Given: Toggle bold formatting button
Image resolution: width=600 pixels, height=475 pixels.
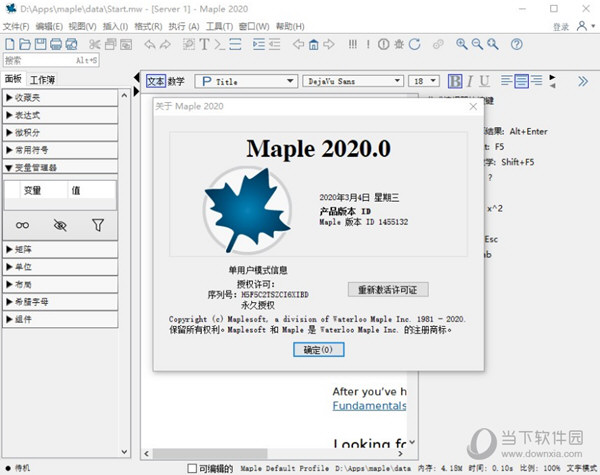Looking at the screenshot, I should pos(456,81).
